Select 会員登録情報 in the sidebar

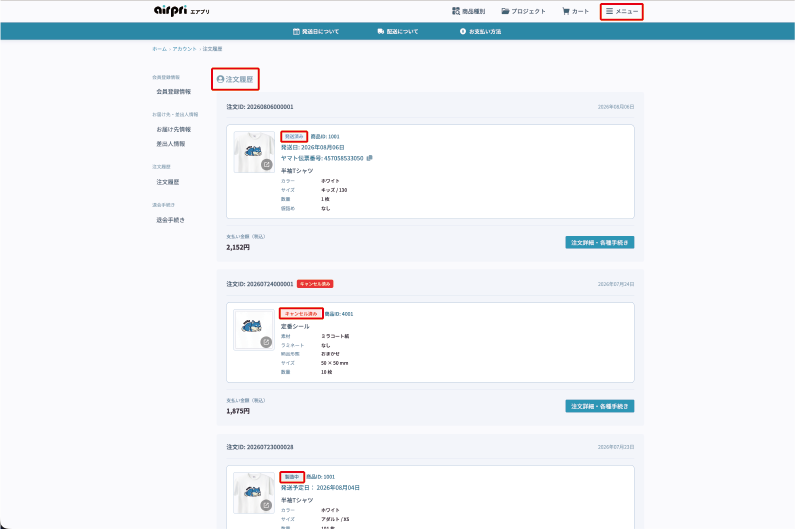pyautogui.click(x=173, y=92)
